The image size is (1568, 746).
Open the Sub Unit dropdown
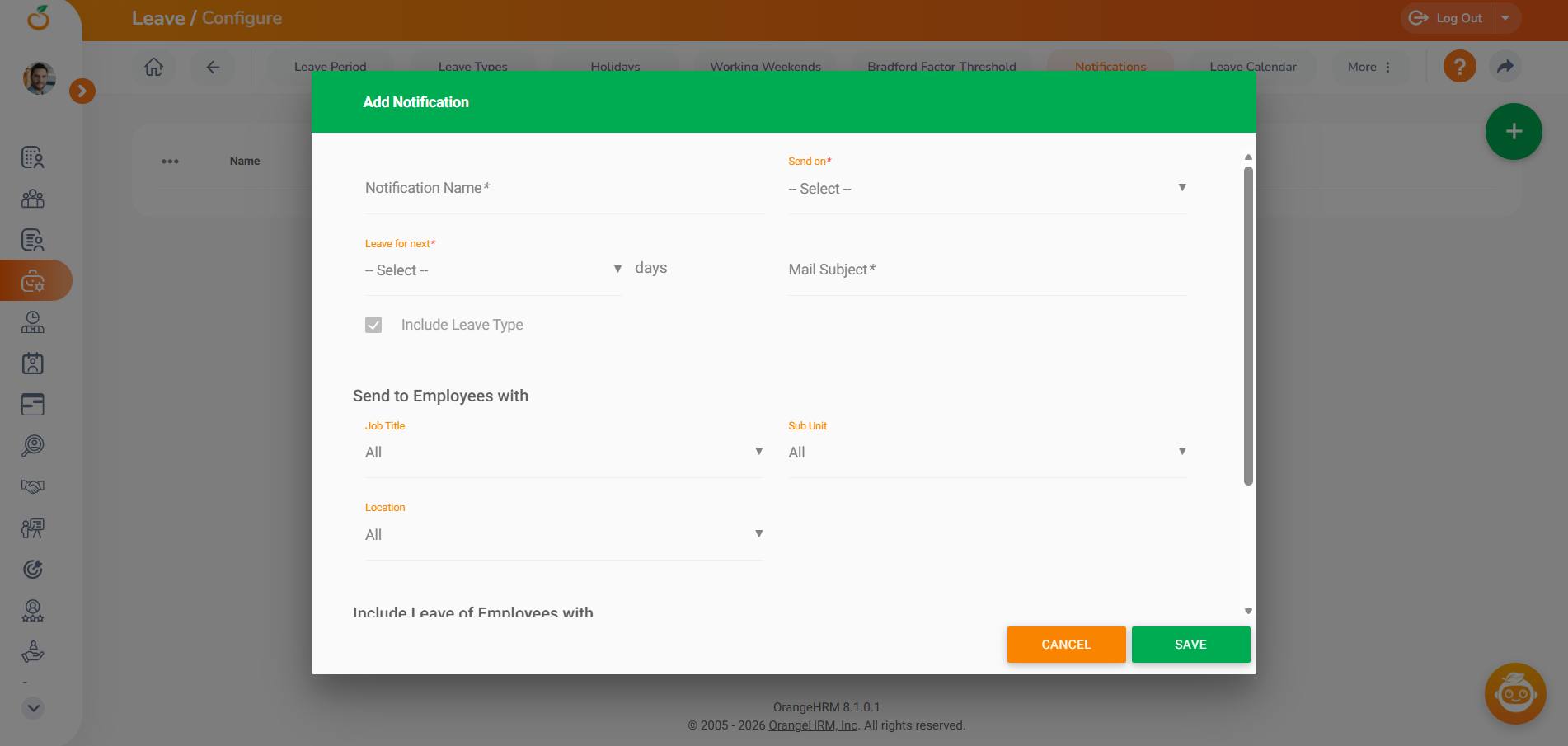(988, 453)
